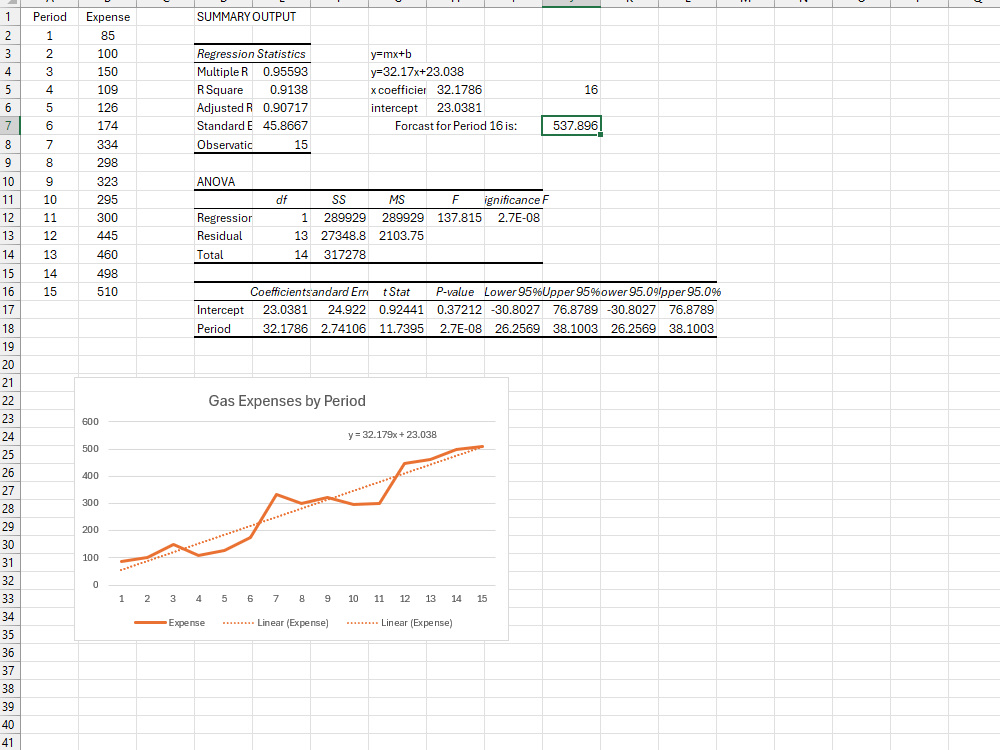This screenshot has height=750, width=1000.
Task: Click the Forcast for Period 16 is label
Action: click(455, 126)
